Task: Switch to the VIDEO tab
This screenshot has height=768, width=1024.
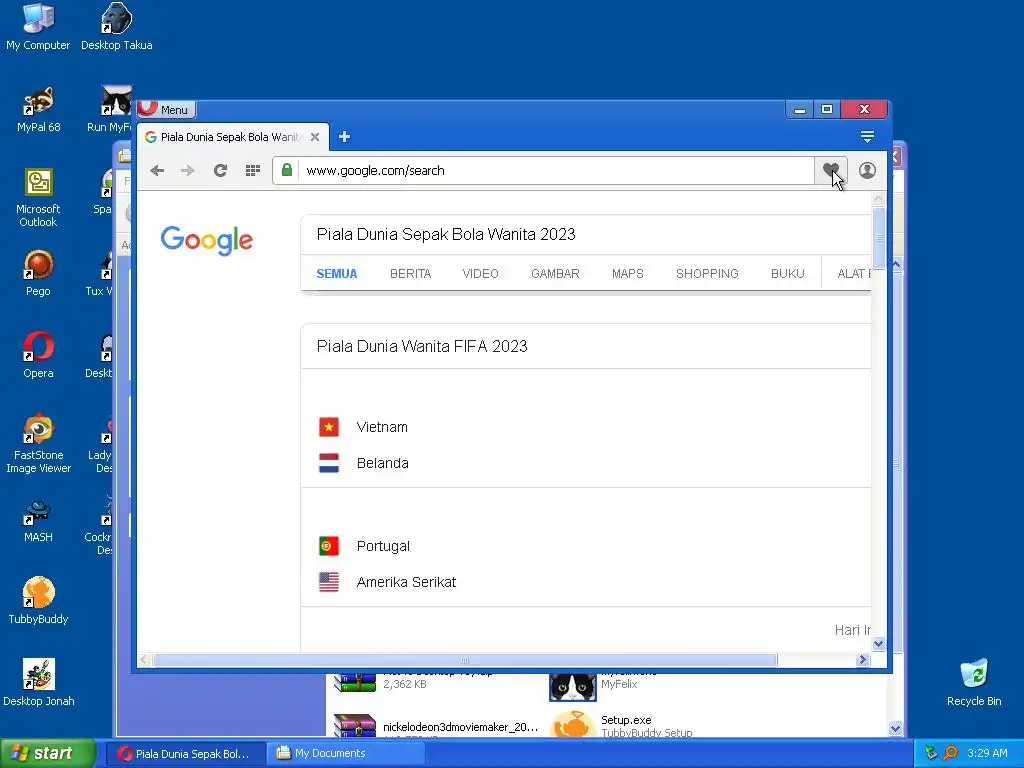Action: (481, 274)
